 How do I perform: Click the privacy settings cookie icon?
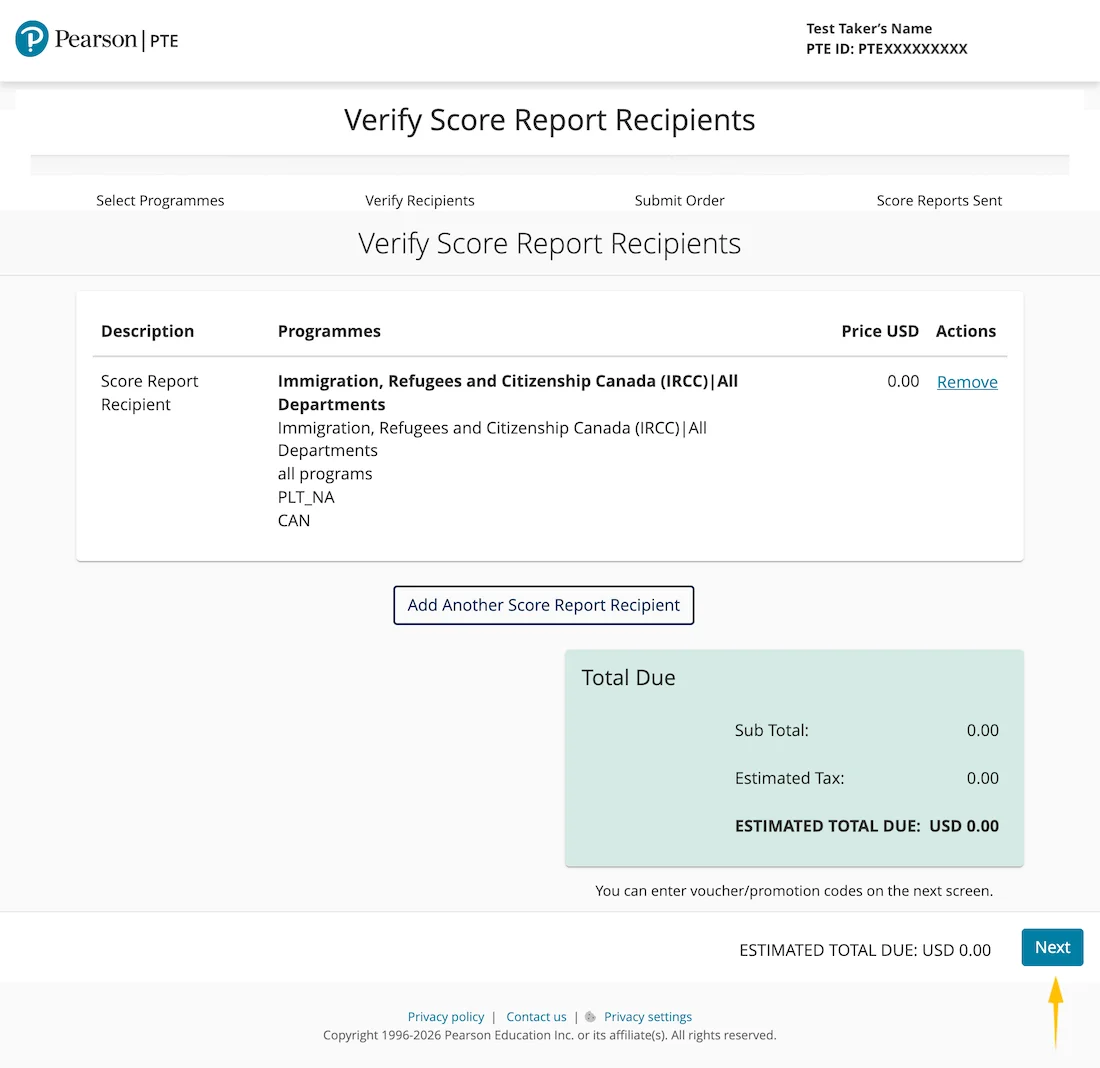[x=591, y=1017]
